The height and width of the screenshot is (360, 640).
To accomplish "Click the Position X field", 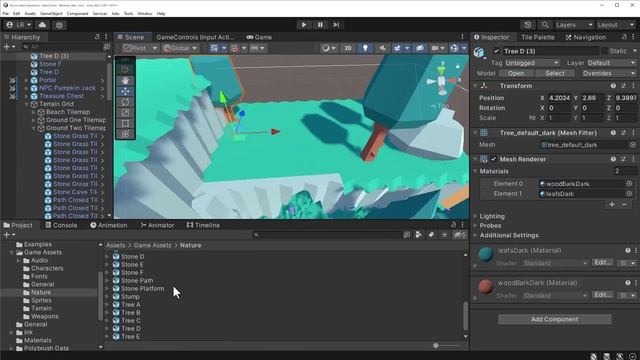I will (559, 98).
